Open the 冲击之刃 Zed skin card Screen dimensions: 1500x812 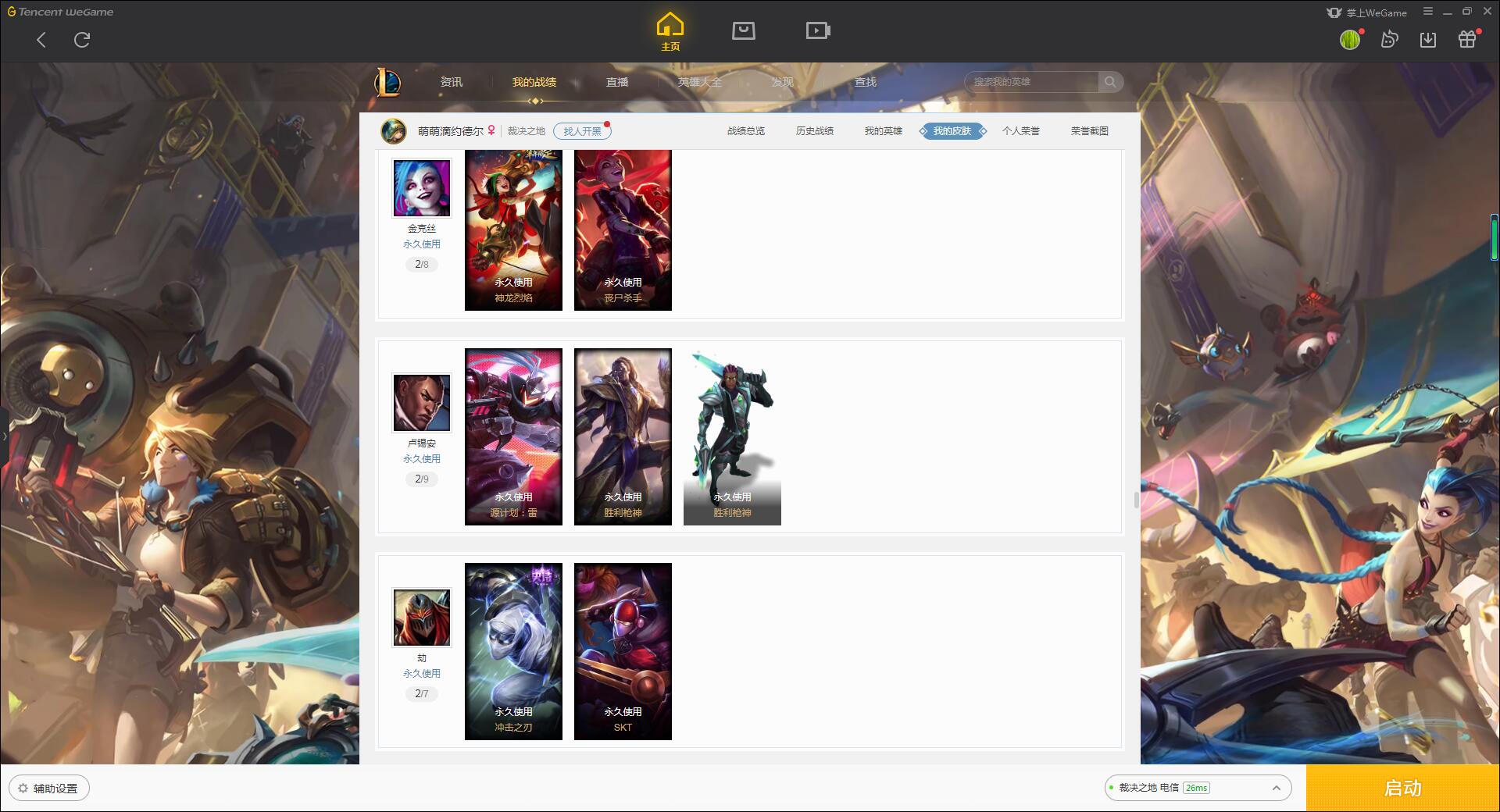click(x=513, y=651)
